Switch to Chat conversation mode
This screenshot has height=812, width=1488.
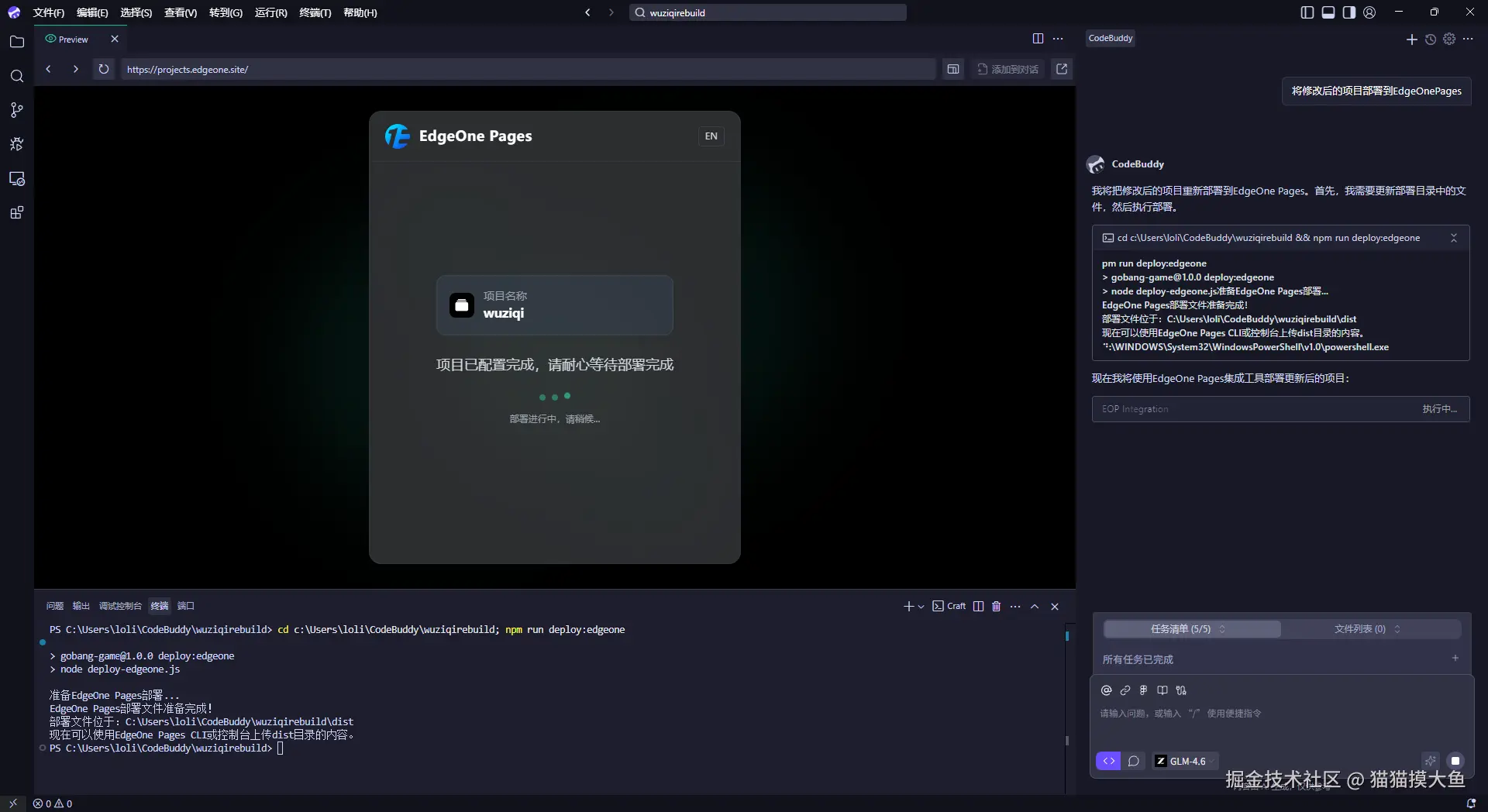coord(1134,761)
